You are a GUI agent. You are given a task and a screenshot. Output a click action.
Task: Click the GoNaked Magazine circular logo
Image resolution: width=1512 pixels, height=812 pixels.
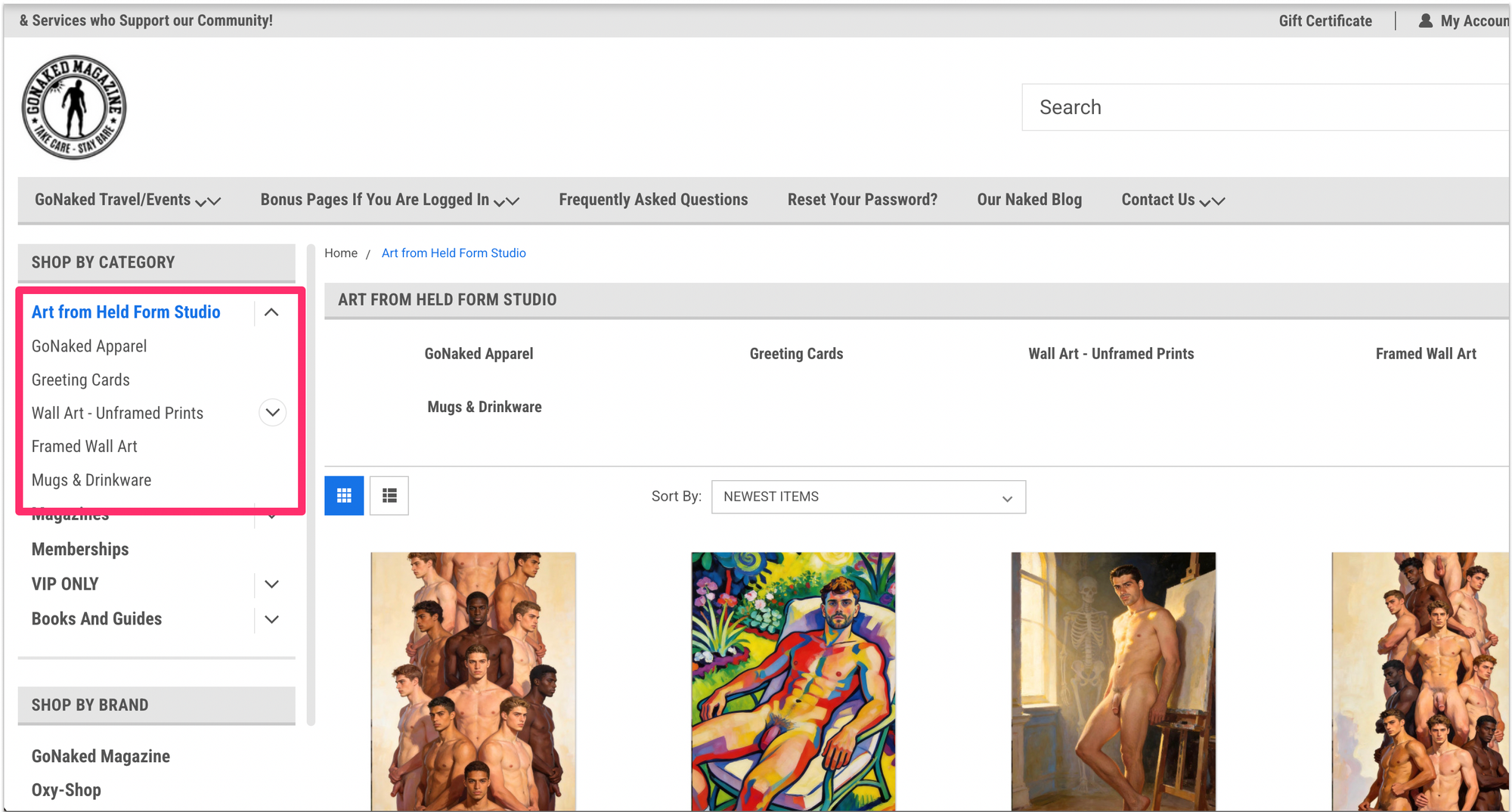[x=74, y=107]
